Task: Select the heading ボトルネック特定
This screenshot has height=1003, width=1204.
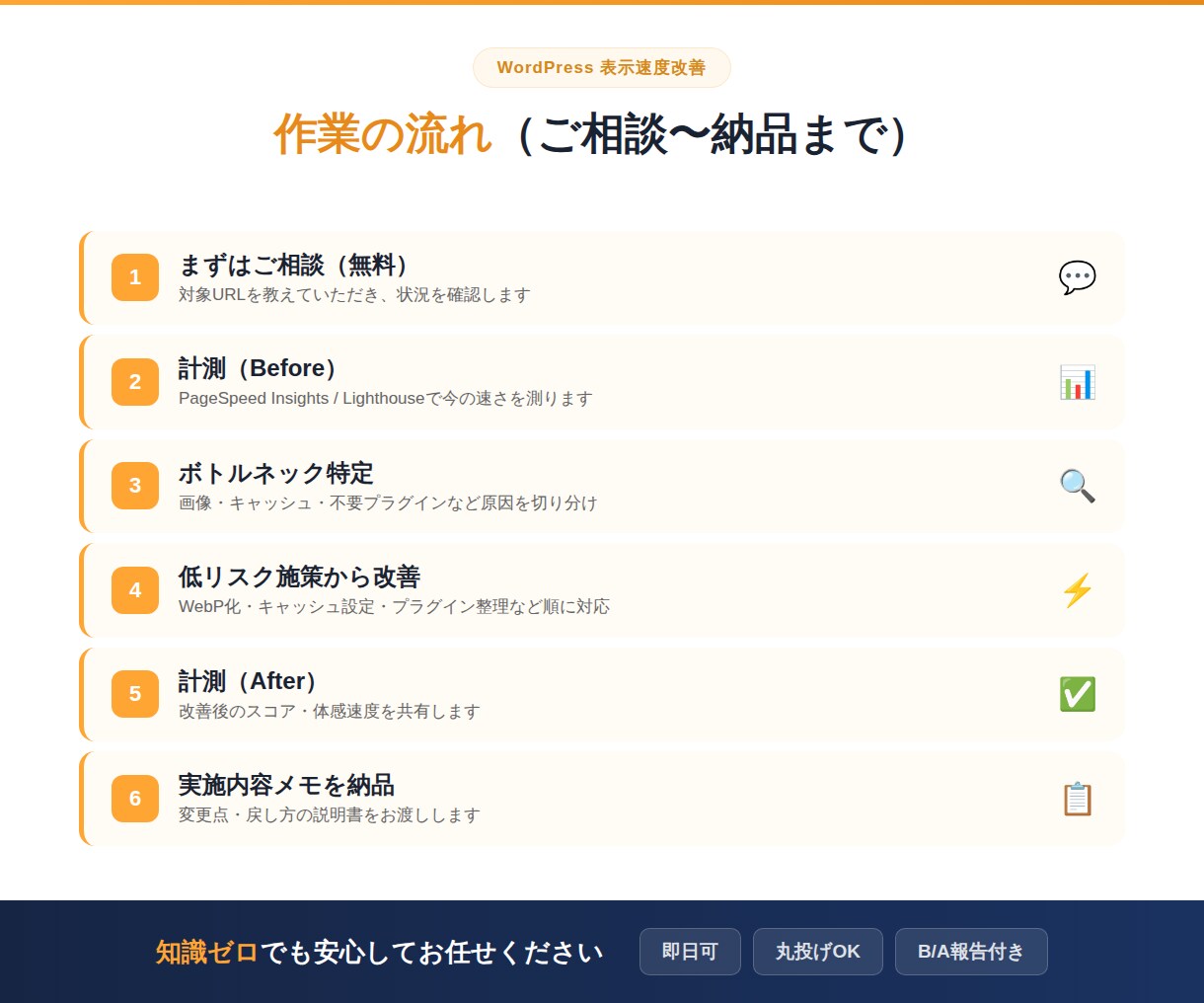Action: pos(276,473)
